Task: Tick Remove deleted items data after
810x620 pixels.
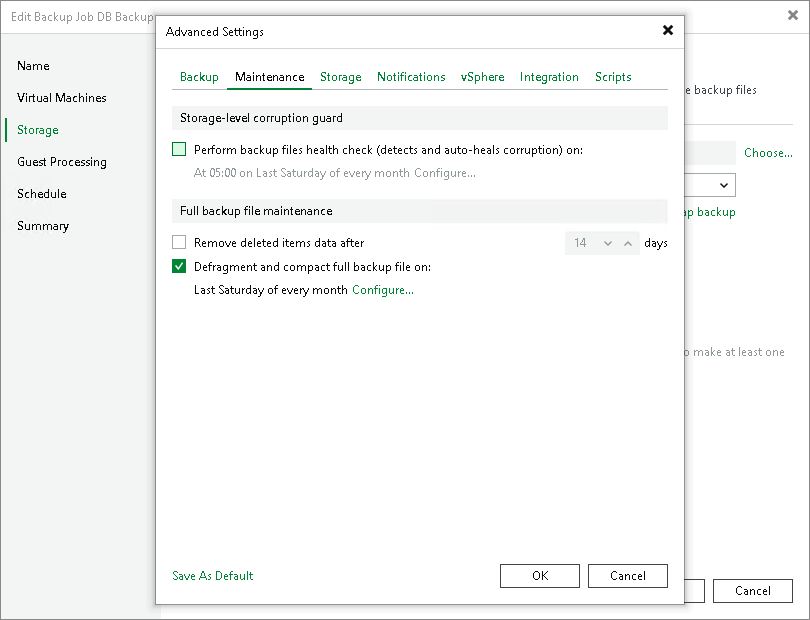Action: pyautogui.click(x=179, y=242)
